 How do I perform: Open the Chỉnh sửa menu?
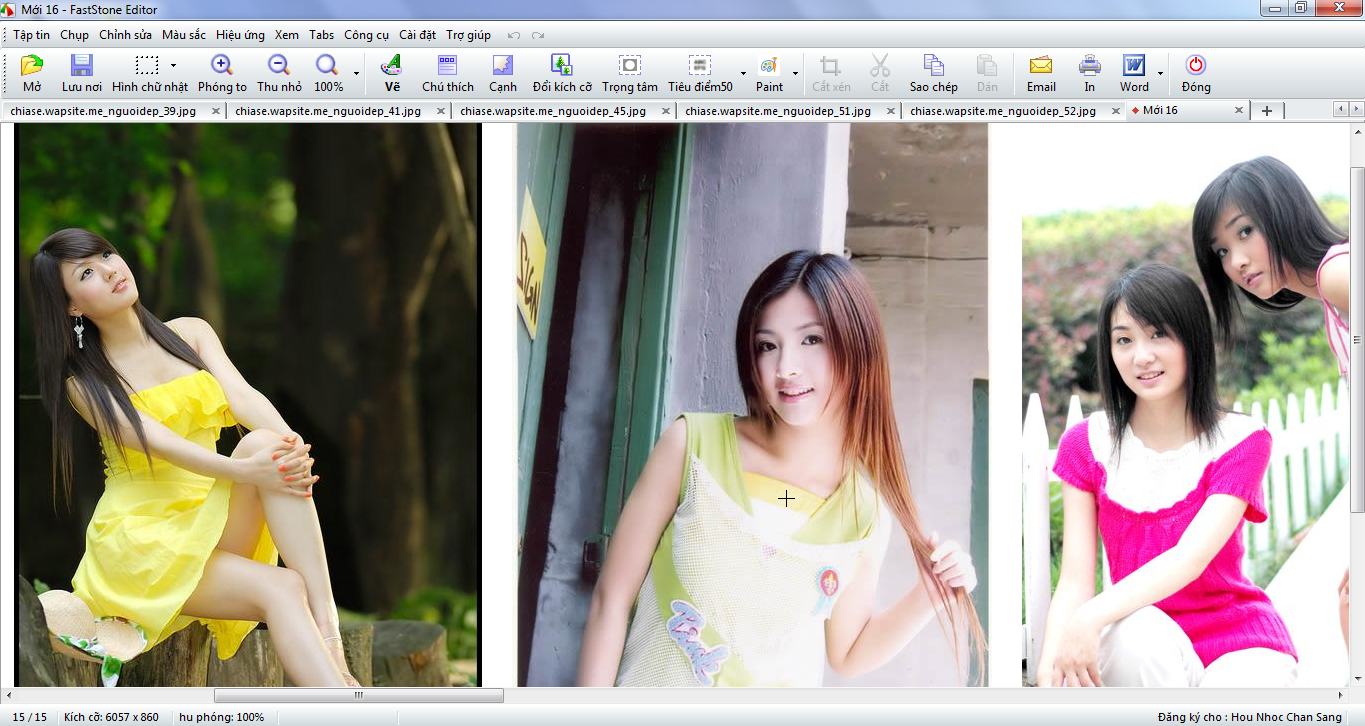(x=125, y=35)
